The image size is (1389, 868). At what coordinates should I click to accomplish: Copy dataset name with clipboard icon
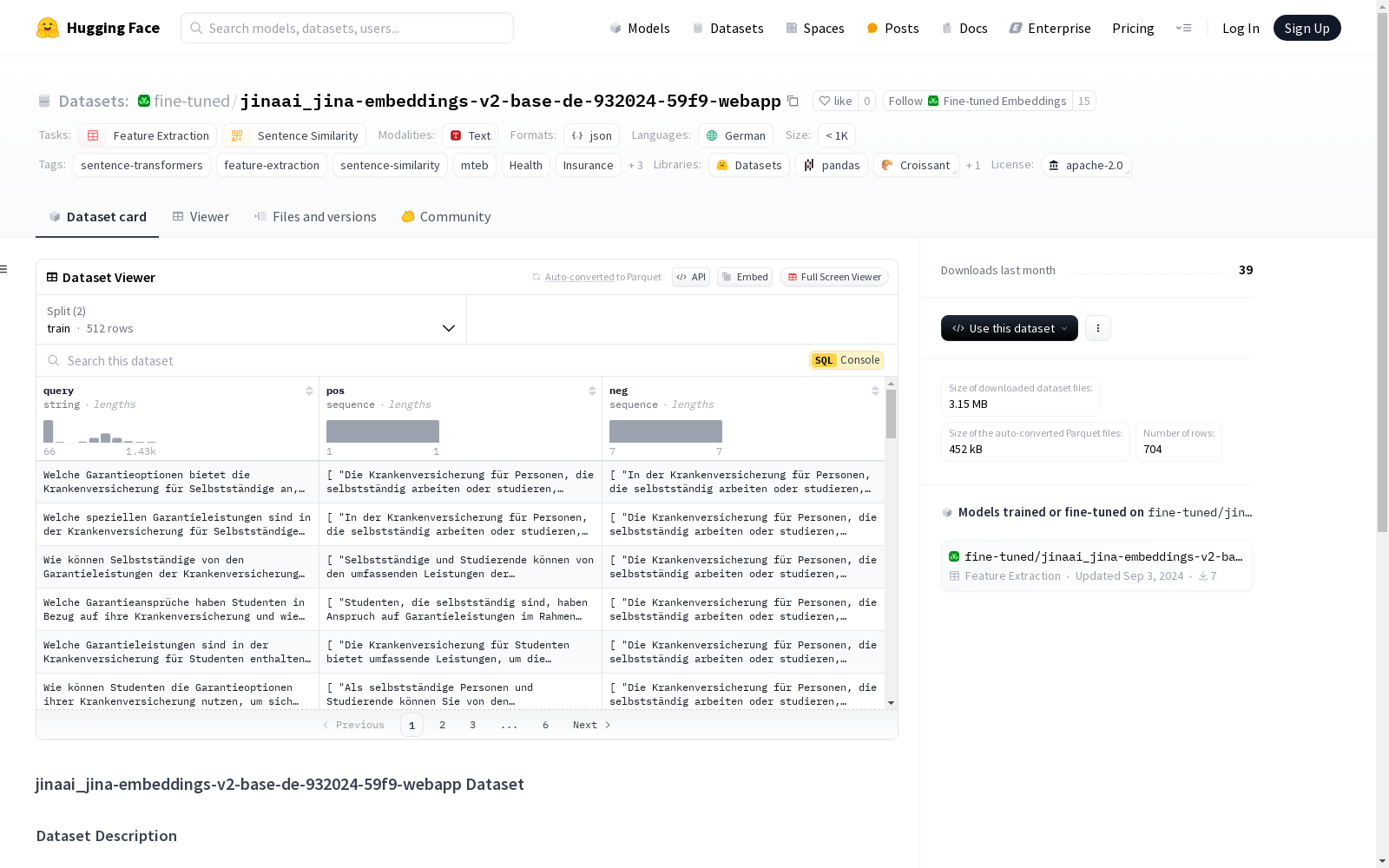[793, 101]
